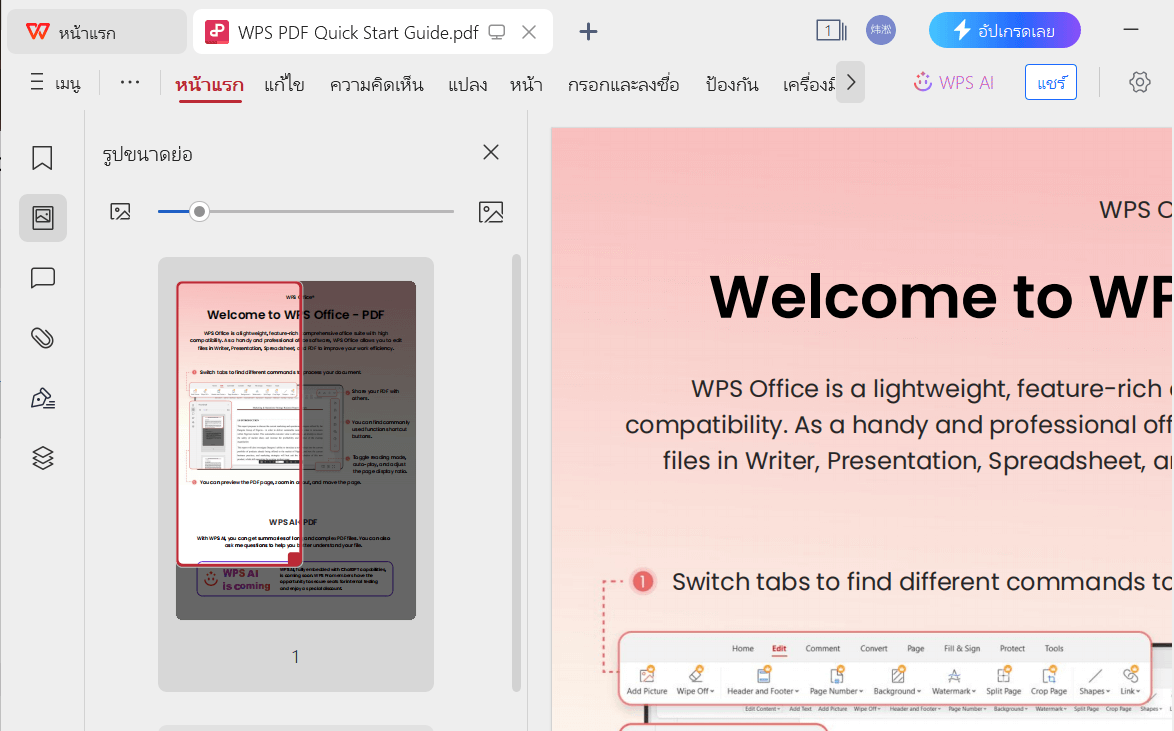Open the signature panel icon
The image size is (1174, 731).
(43, 398)
